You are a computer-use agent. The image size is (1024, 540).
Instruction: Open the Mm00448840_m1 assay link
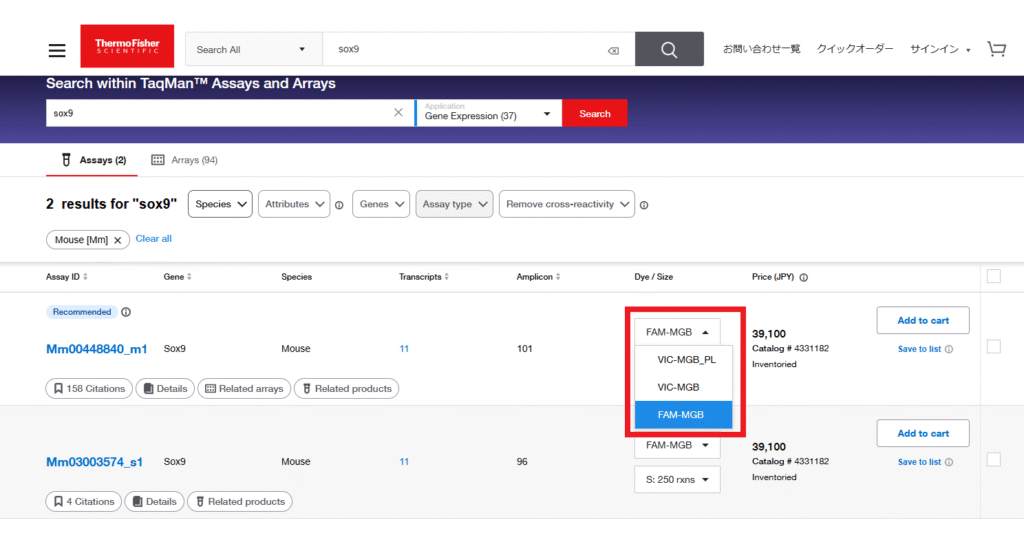pyautogui.click(x=96, y=349)
